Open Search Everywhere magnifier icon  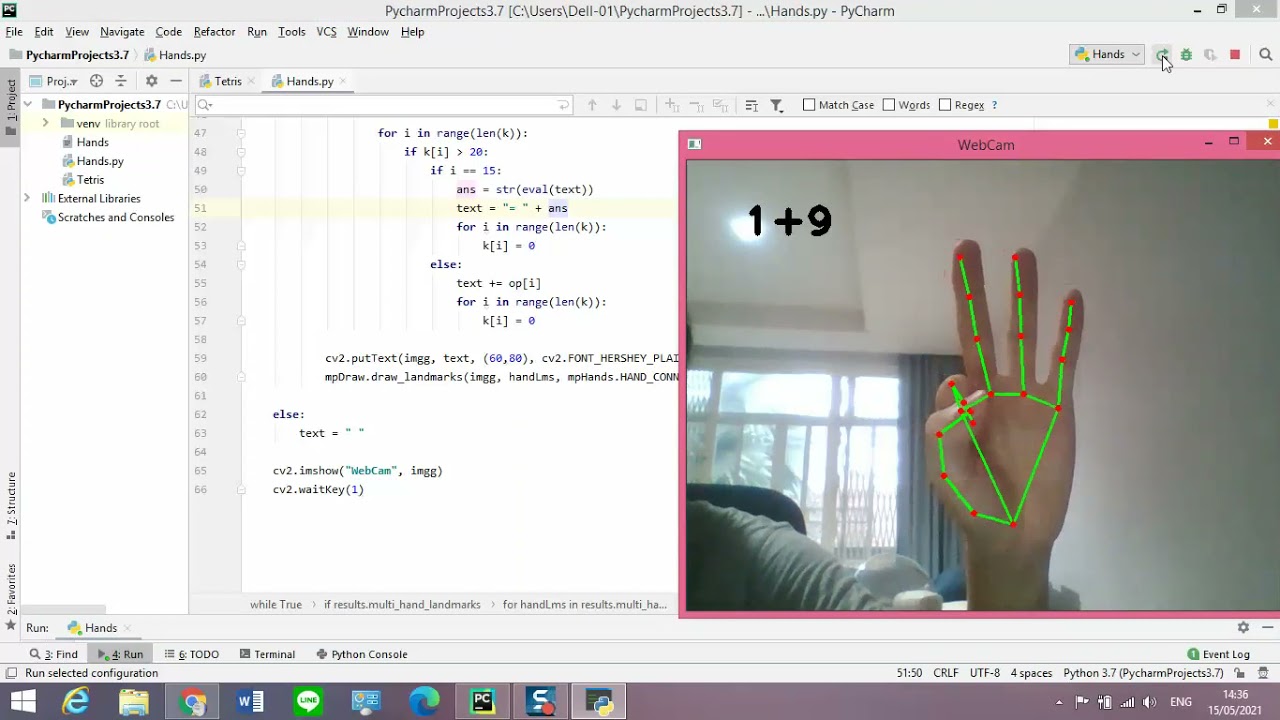tap(1265, 55)
